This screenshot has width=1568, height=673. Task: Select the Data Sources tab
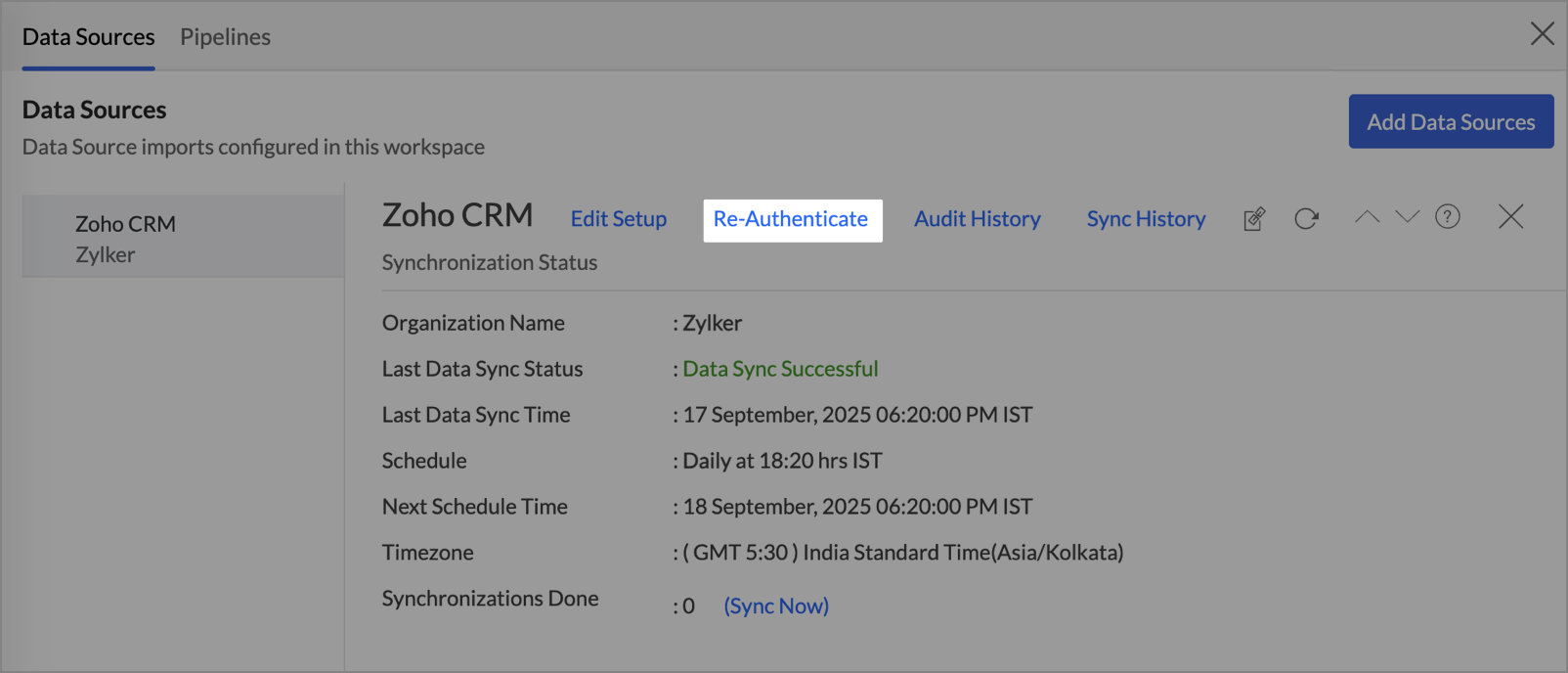click(x=88, y=37)
